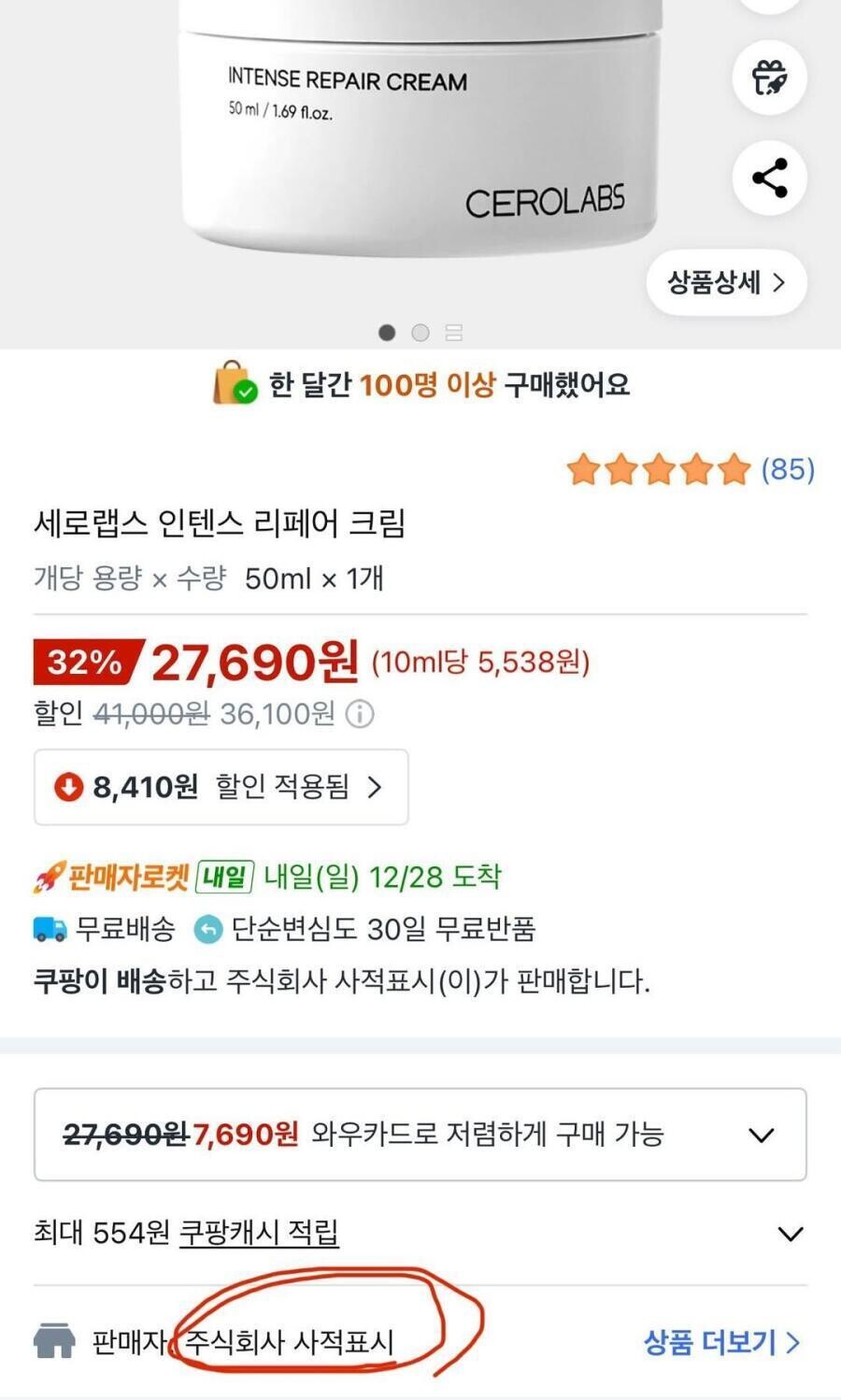841x1400 pixels.
Task: Select the first image carousel dot
Action: point(387,333)
